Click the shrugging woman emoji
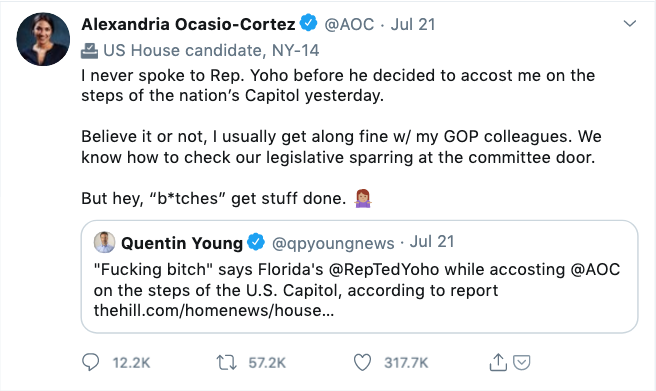Screen dimensions: 656x391 click(x=363, y=198)
